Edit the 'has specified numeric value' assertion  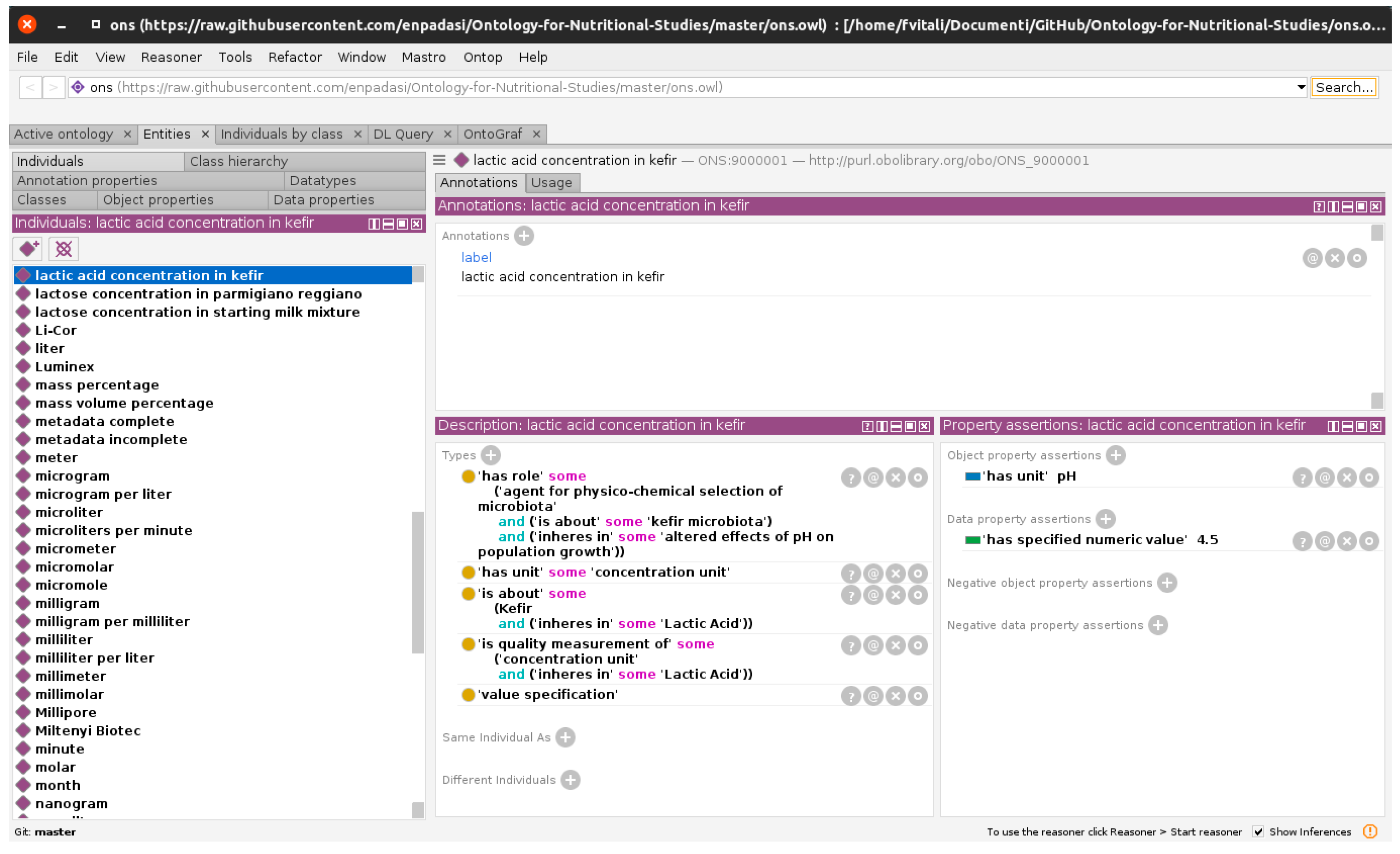pyautogui.click(x=1369, y=541)
